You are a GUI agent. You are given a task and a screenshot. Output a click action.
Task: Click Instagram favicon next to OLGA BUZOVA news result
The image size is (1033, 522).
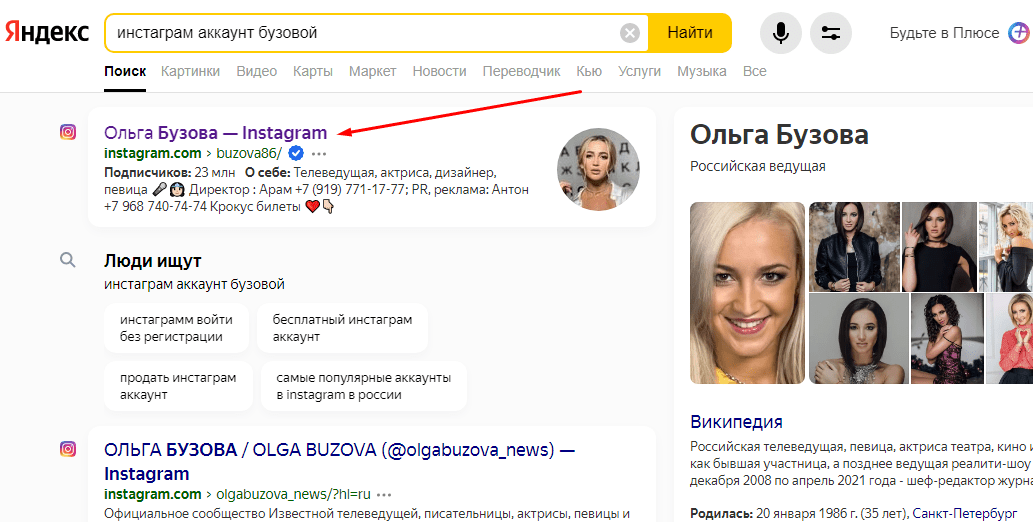point(68,450)
